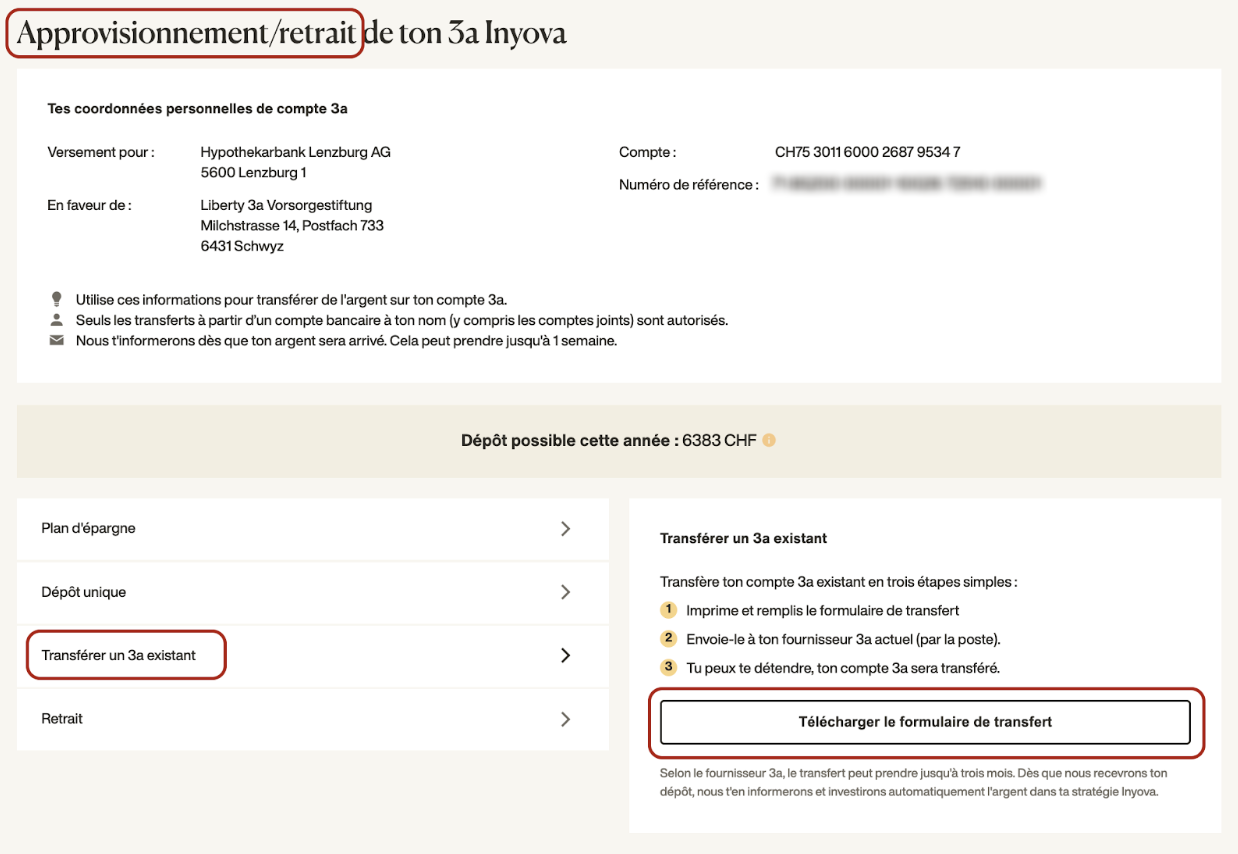The height and width of the screenshot is (854, 1238).
Task: Click the IBAN account number CH75 3011
Action: coord(867,153)
